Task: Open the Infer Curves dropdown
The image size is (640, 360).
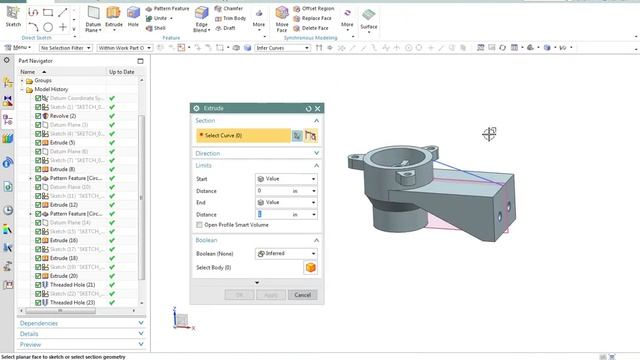Action: 282,48
